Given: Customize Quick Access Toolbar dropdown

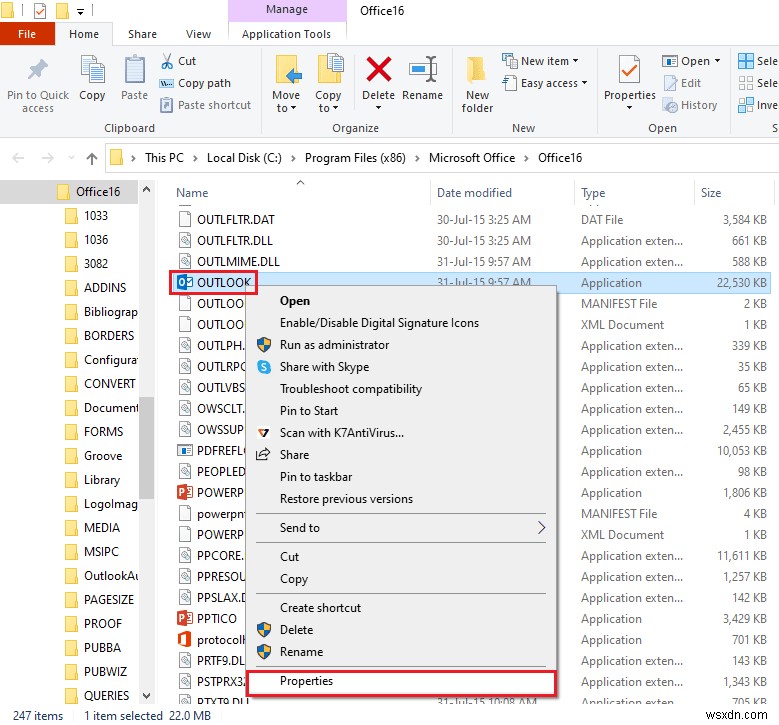Looking at the screenshot, I should pyautogui.click(x=80, y=11).
